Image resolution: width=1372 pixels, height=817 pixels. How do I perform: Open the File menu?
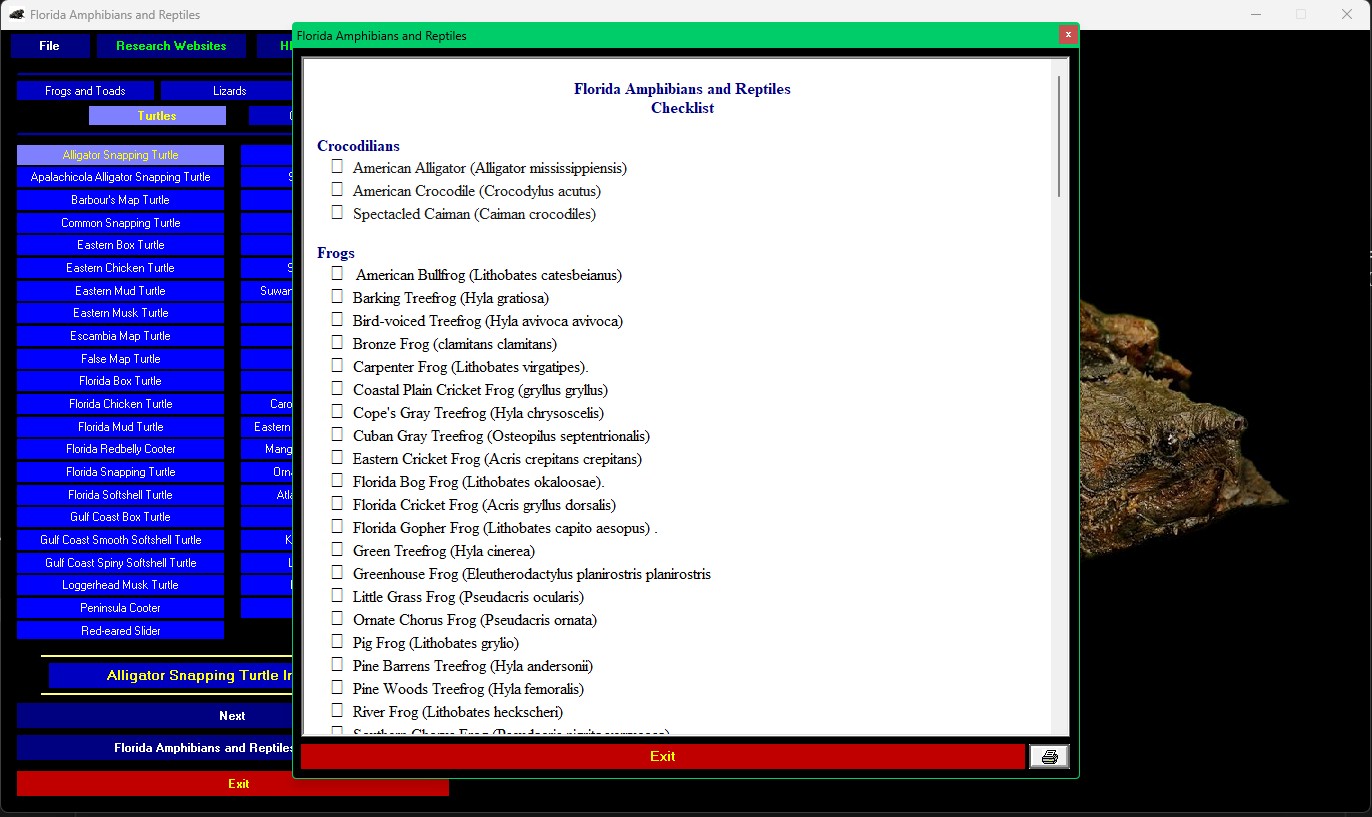point(50,46)
